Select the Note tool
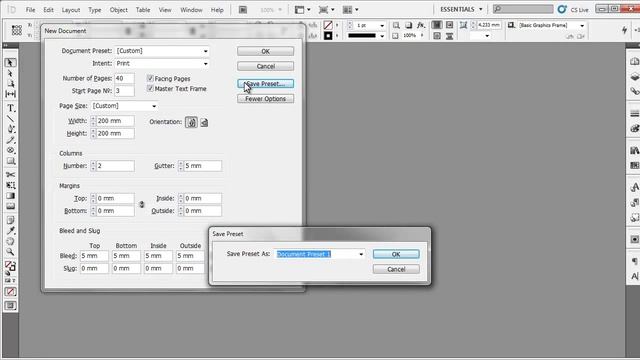Image resolution: width=640 pixels, height=360 pixels. pyautogui.click(x=11, y=220)
